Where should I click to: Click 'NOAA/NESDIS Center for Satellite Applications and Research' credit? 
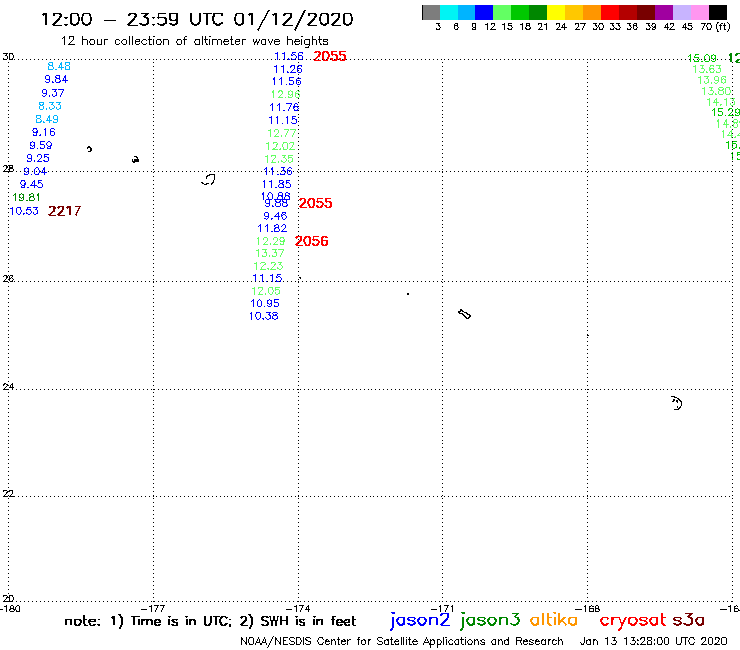pyautogui.click(x=402, y=642)
